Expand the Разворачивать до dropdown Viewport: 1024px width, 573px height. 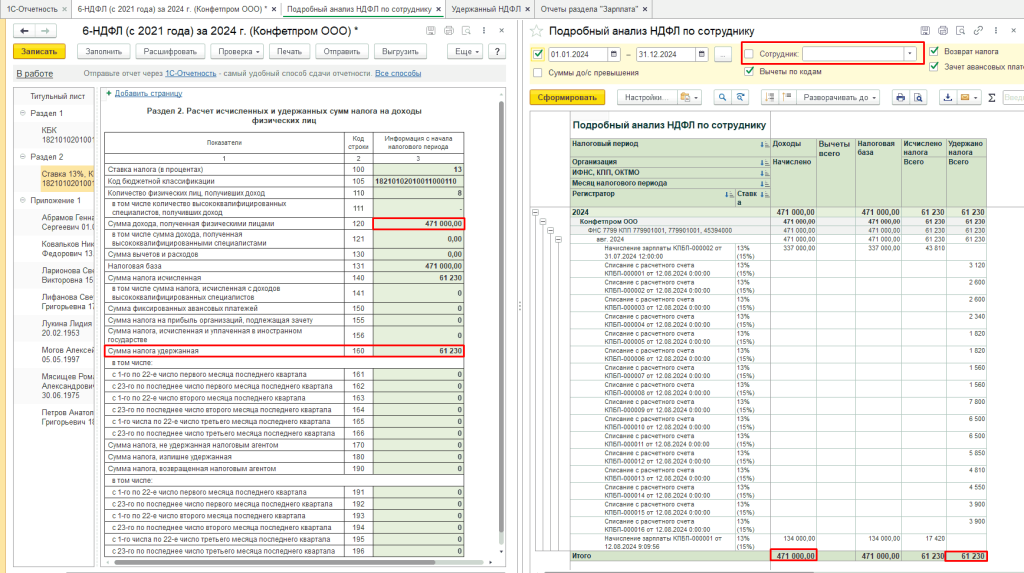click(839, 98)
